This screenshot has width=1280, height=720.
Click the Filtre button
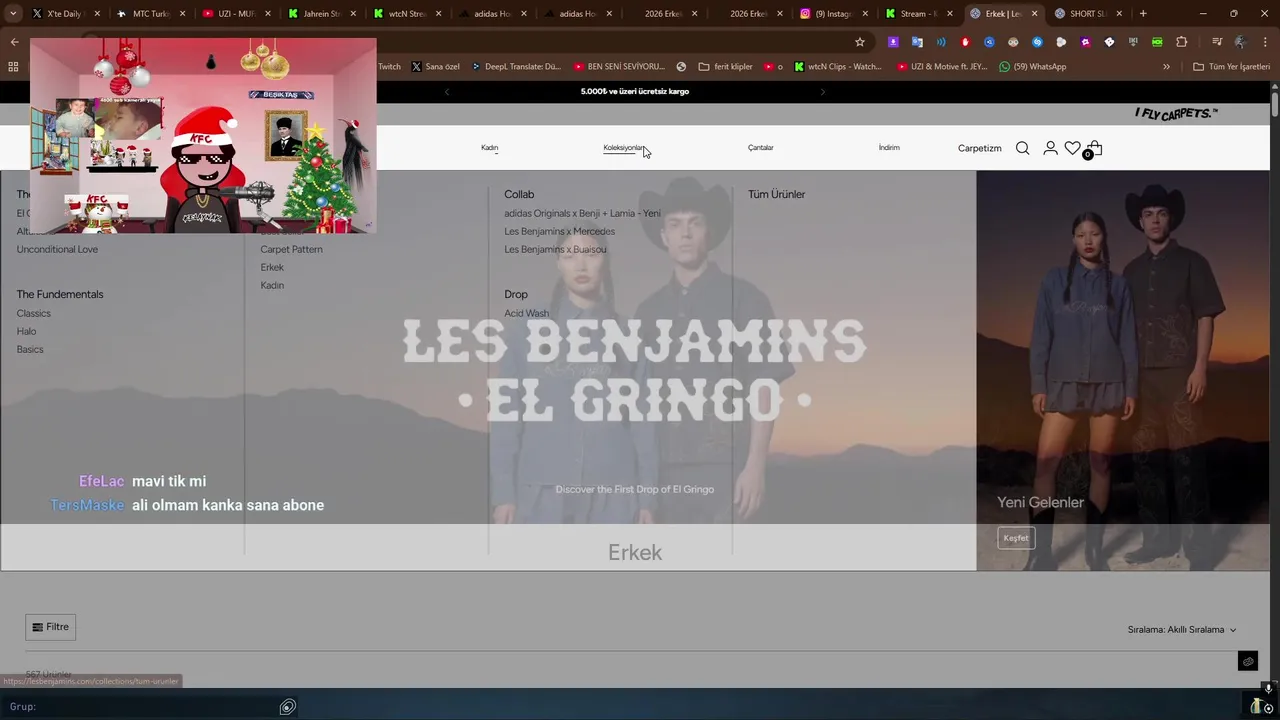point(50,627)
